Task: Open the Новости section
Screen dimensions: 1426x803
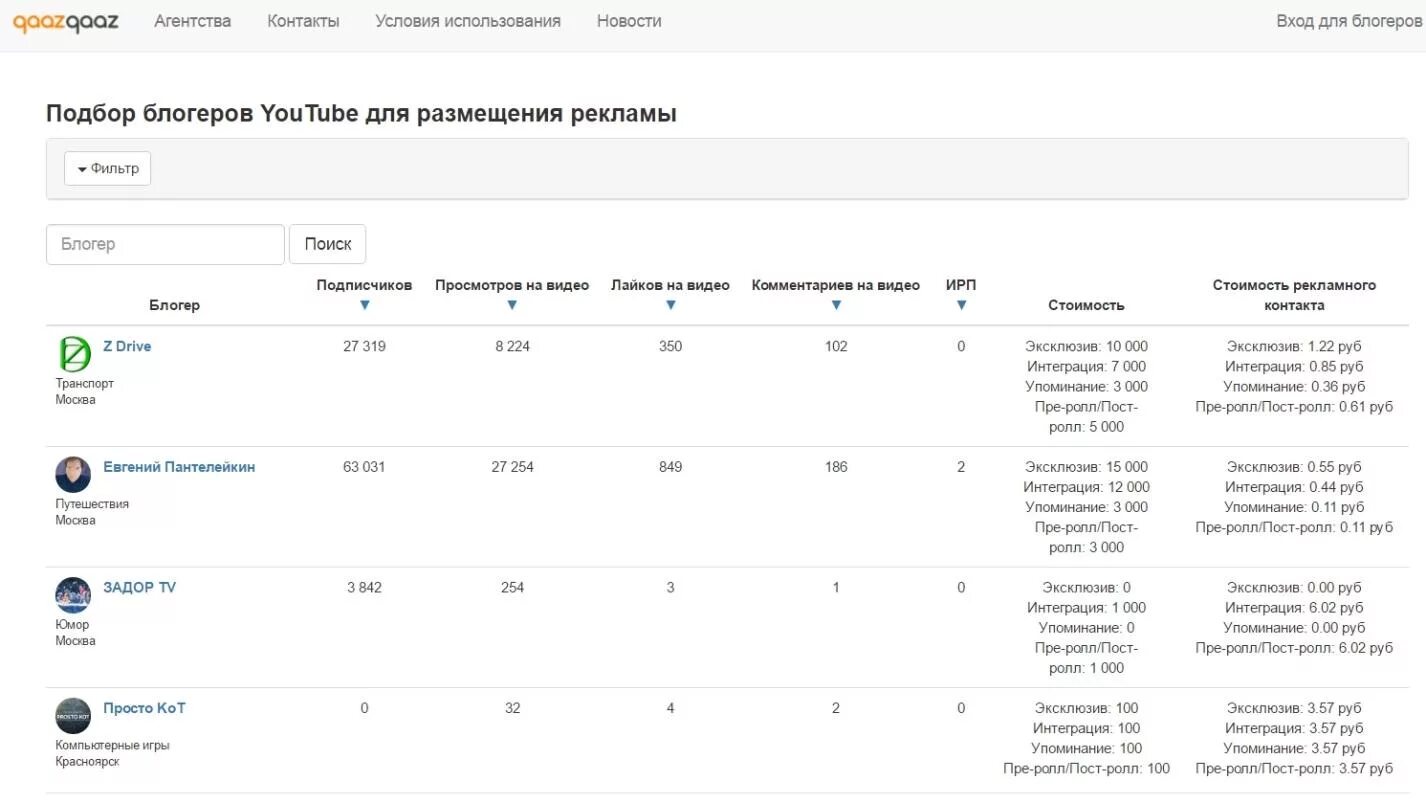Action: point(629,21)
